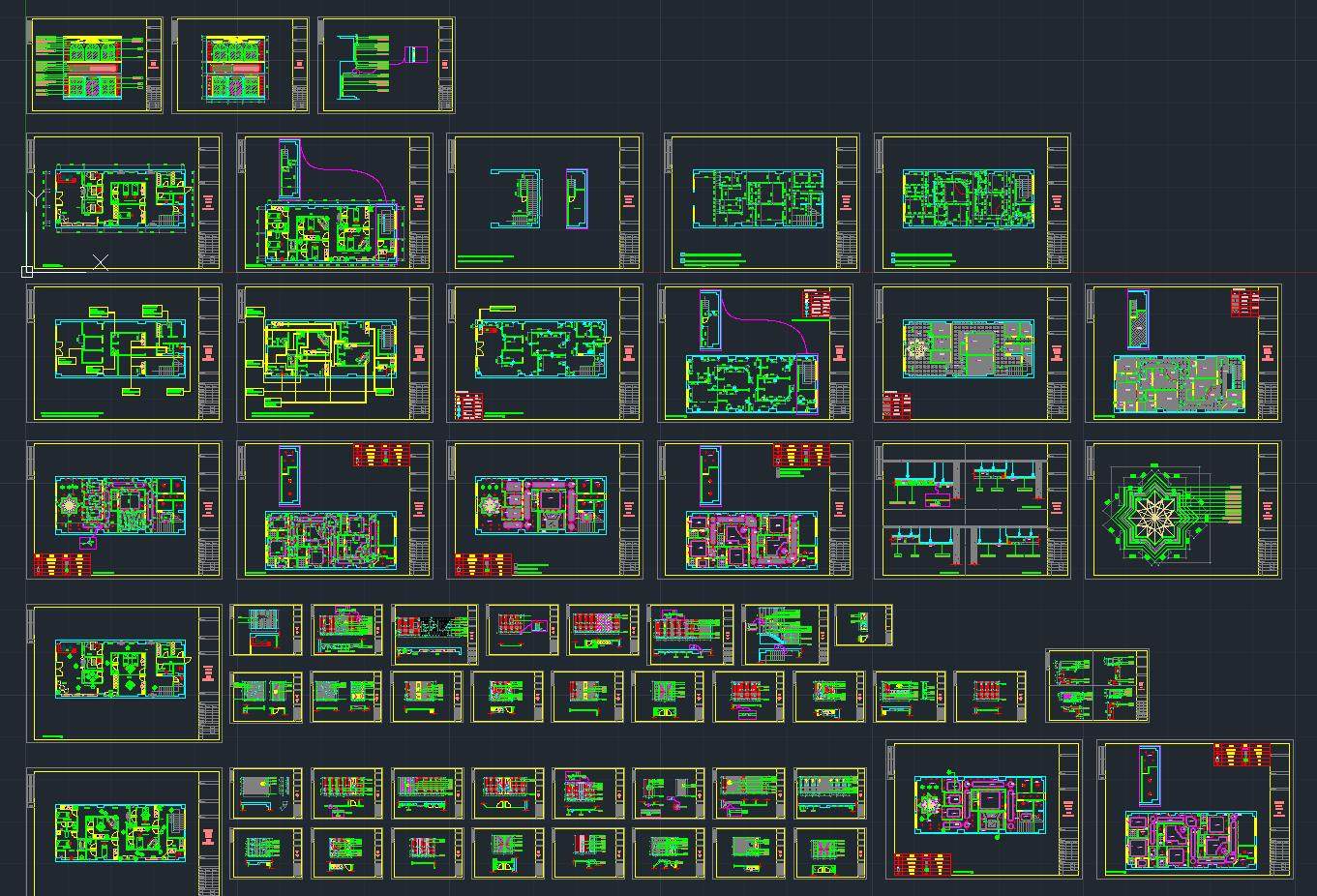Select the isolated small detail sheet right of the elevation rows

coord(1097,685)
